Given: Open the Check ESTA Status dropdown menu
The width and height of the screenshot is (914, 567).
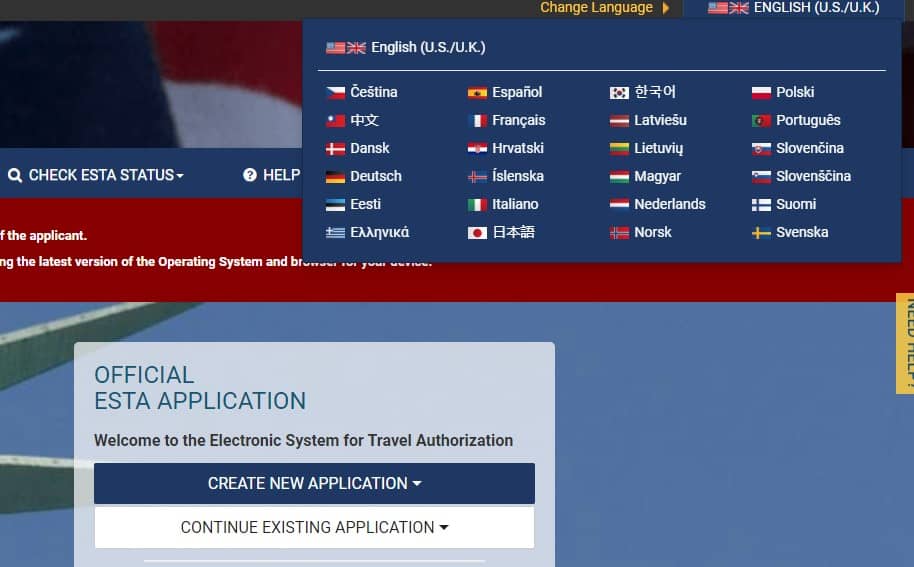Looking at the screenshot, I should click(96, 175).
